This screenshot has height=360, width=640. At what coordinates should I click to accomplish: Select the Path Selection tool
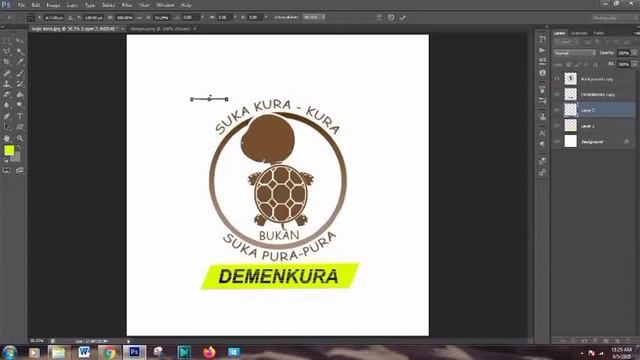click(7, 127)
